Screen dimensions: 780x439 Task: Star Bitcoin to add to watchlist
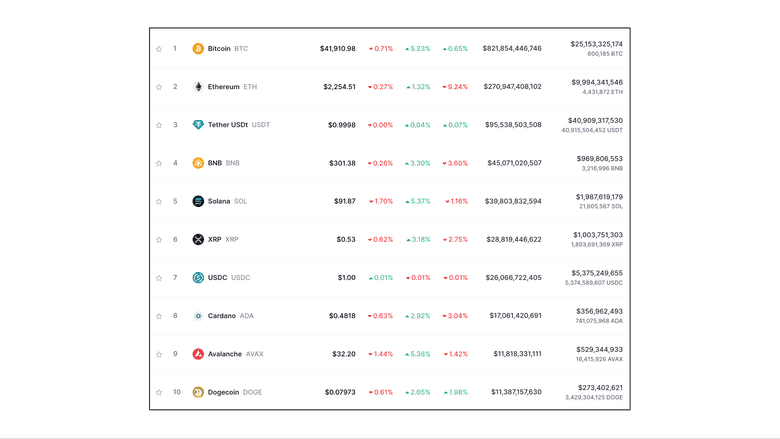click(159, 49)
